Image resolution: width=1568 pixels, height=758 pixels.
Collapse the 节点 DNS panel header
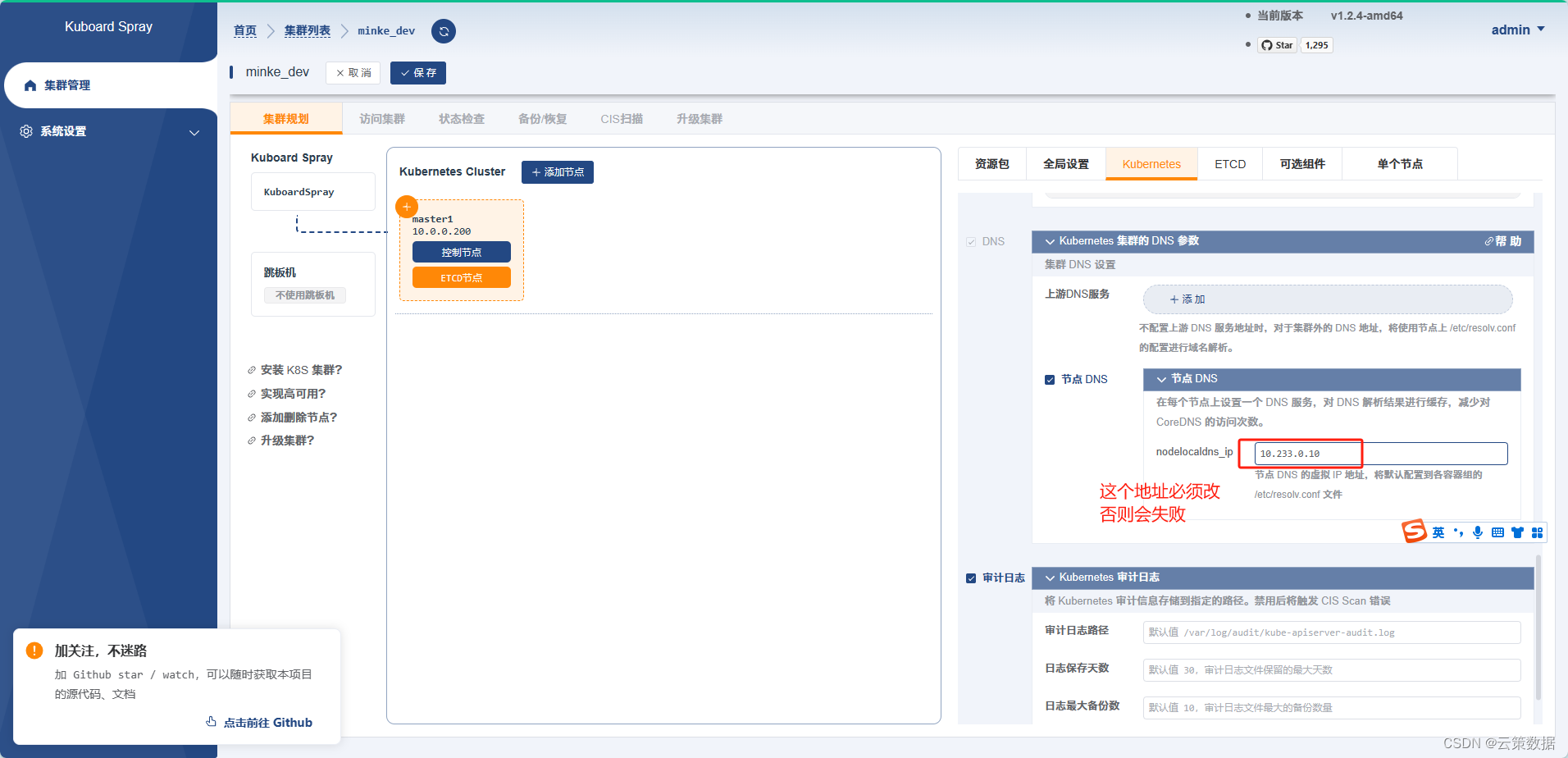[x=1331, y=379]
